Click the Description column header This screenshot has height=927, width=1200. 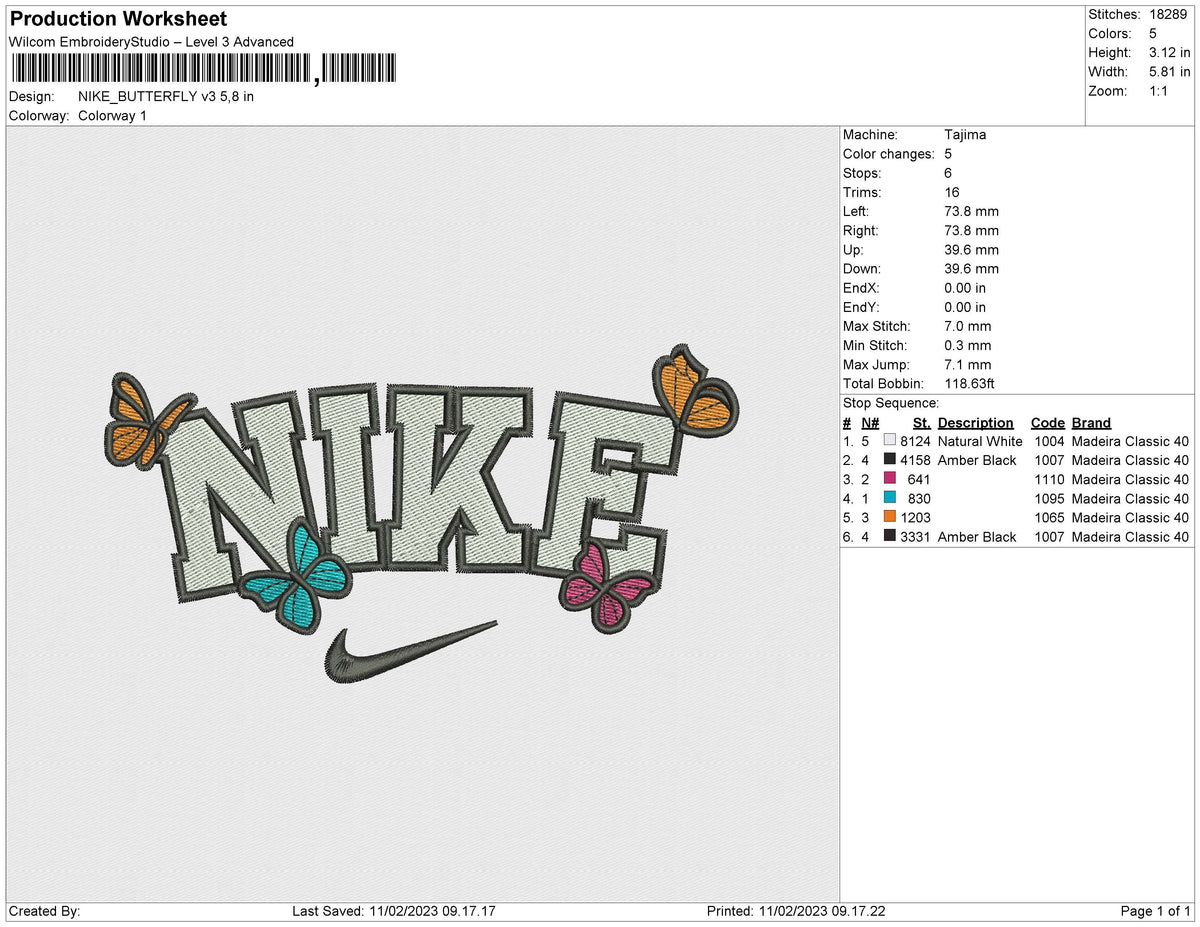(975, 422)
